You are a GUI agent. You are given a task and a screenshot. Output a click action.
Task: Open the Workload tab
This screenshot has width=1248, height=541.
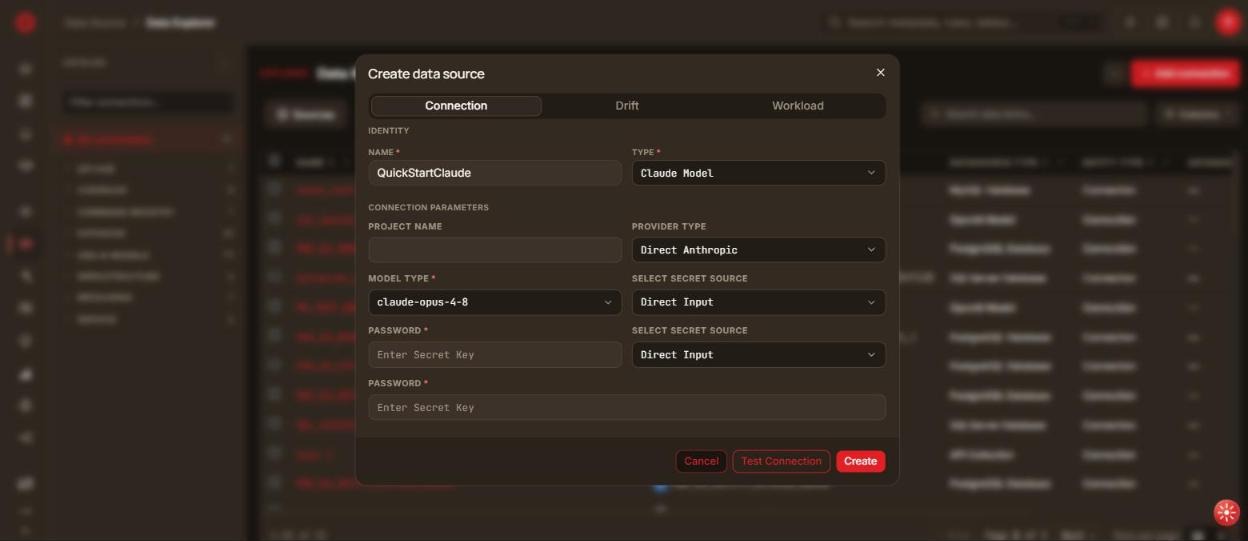click(x=798, y=106)
